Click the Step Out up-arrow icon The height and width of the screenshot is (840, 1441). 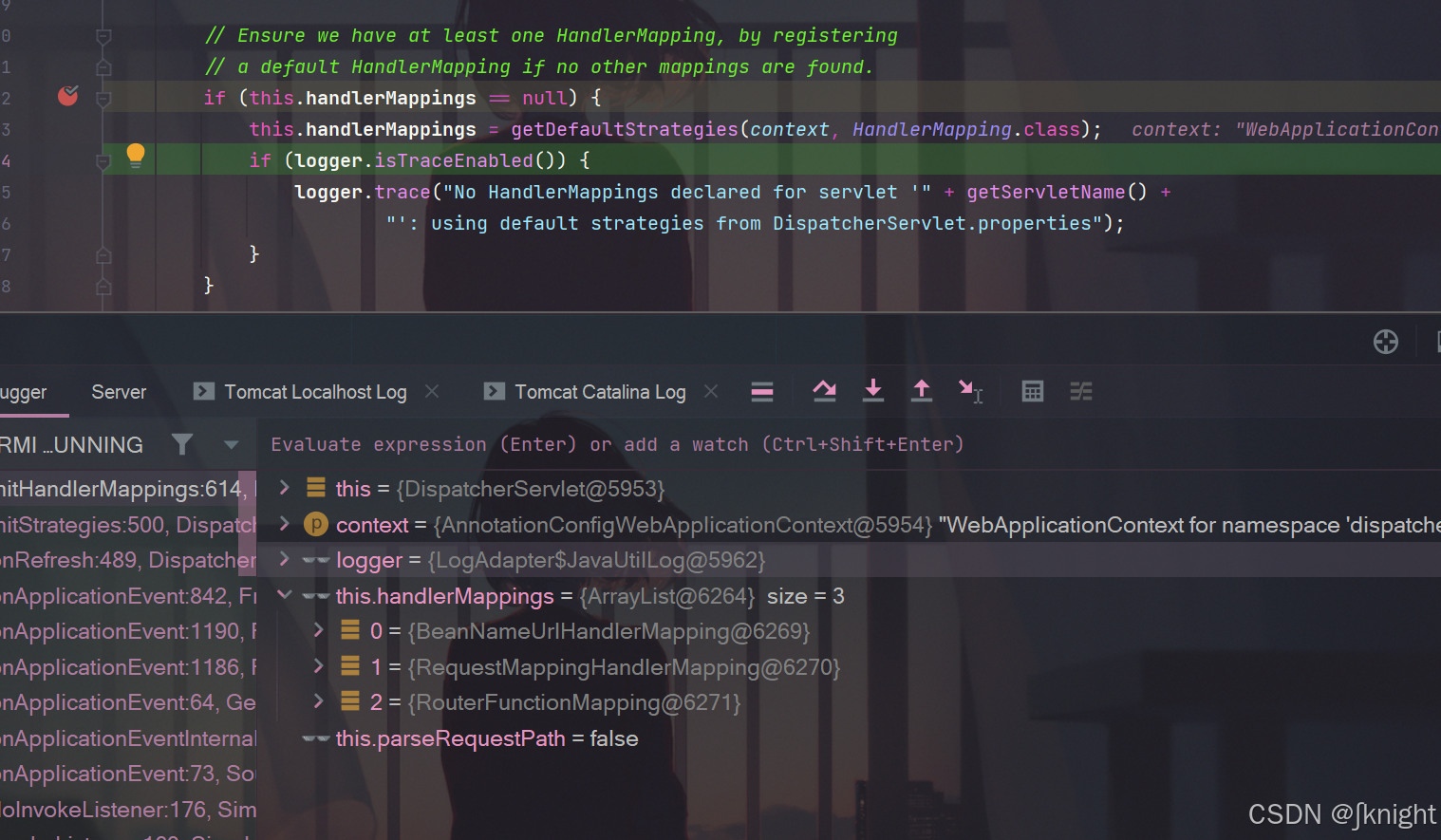pos(922,391)
